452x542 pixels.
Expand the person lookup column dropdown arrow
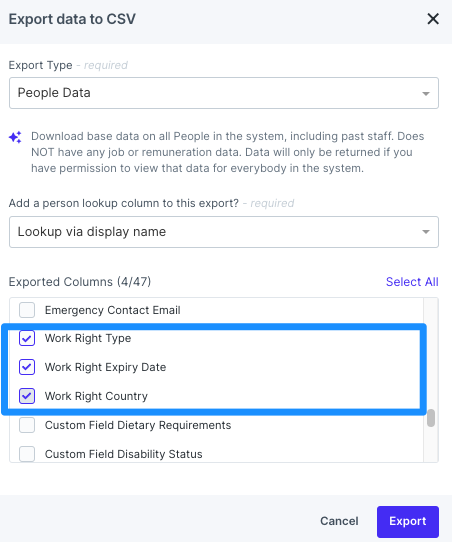[426, 232]
